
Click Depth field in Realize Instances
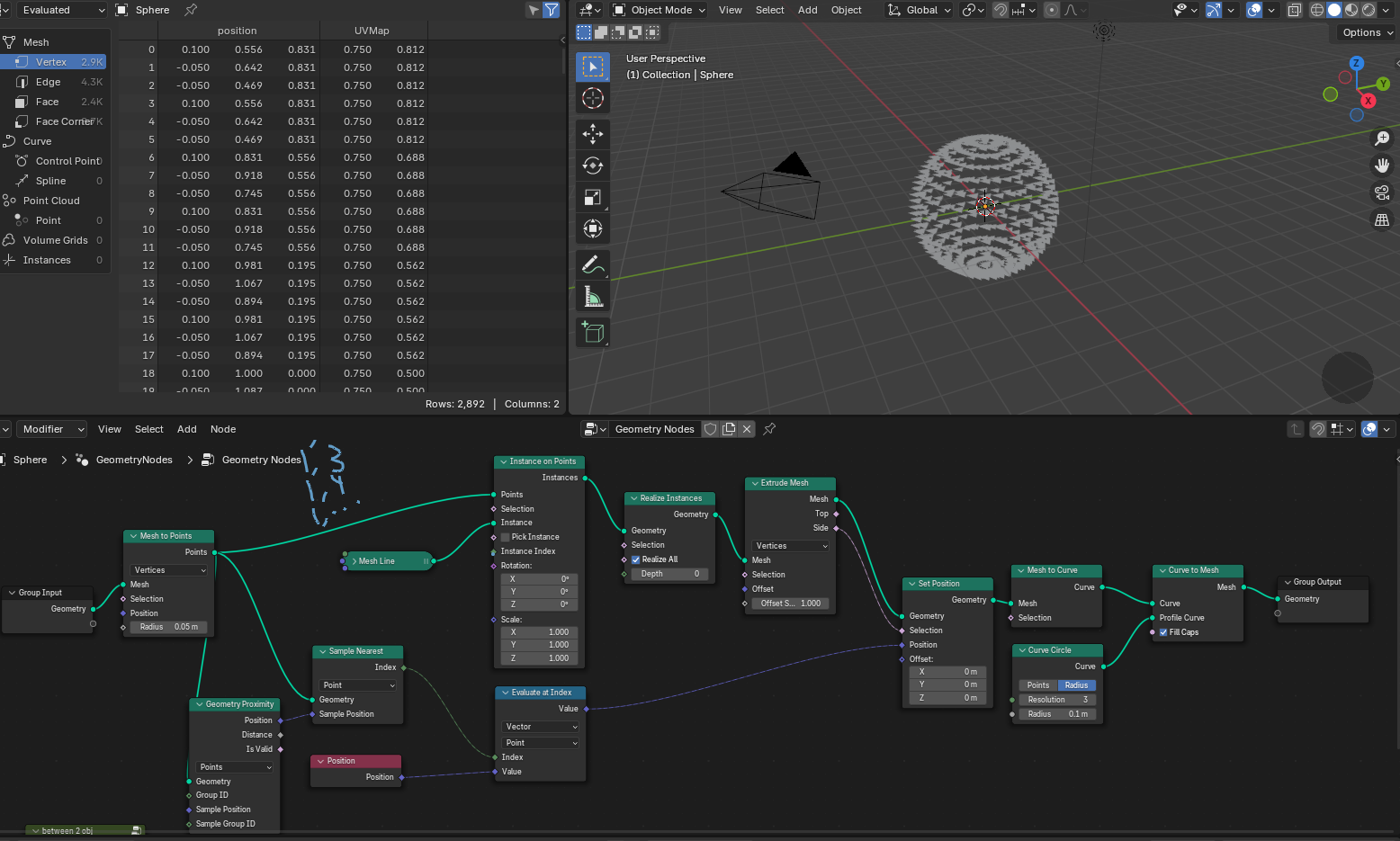click(670, 574)
